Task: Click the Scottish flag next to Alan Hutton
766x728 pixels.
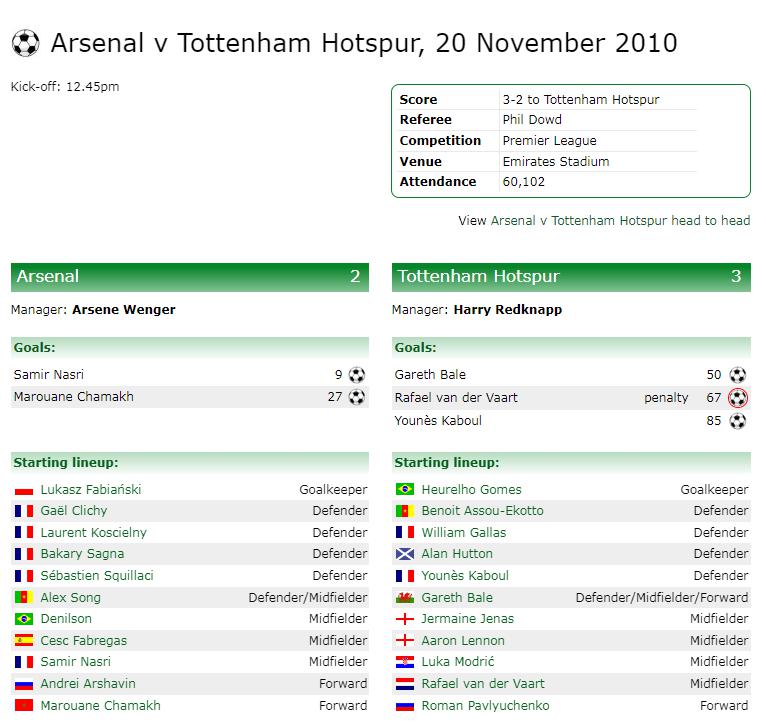Action: pyautogui.click(x=405, y=554)
